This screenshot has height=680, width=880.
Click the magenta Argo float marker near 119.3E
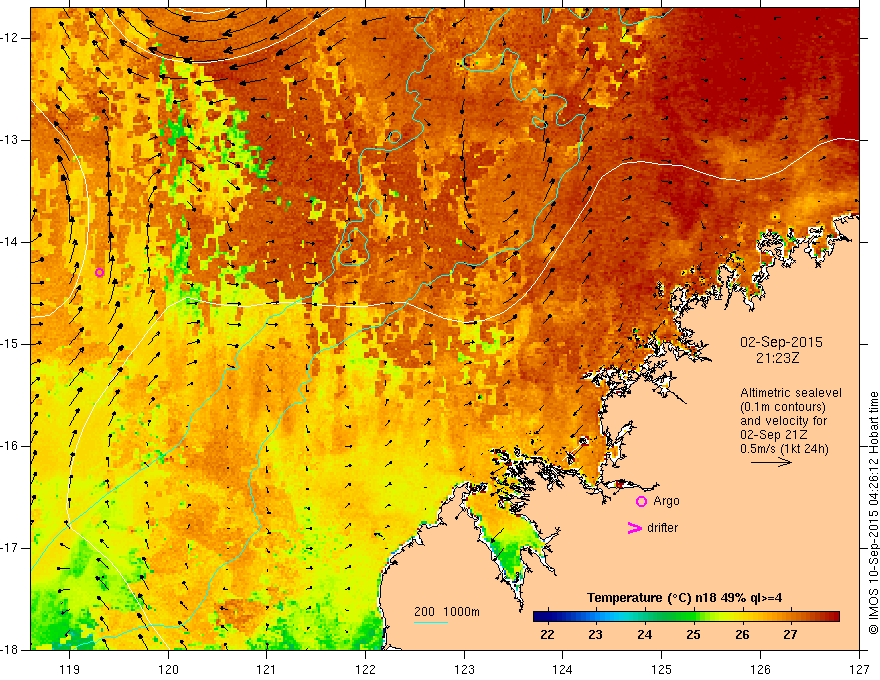(x=99, y=273)
